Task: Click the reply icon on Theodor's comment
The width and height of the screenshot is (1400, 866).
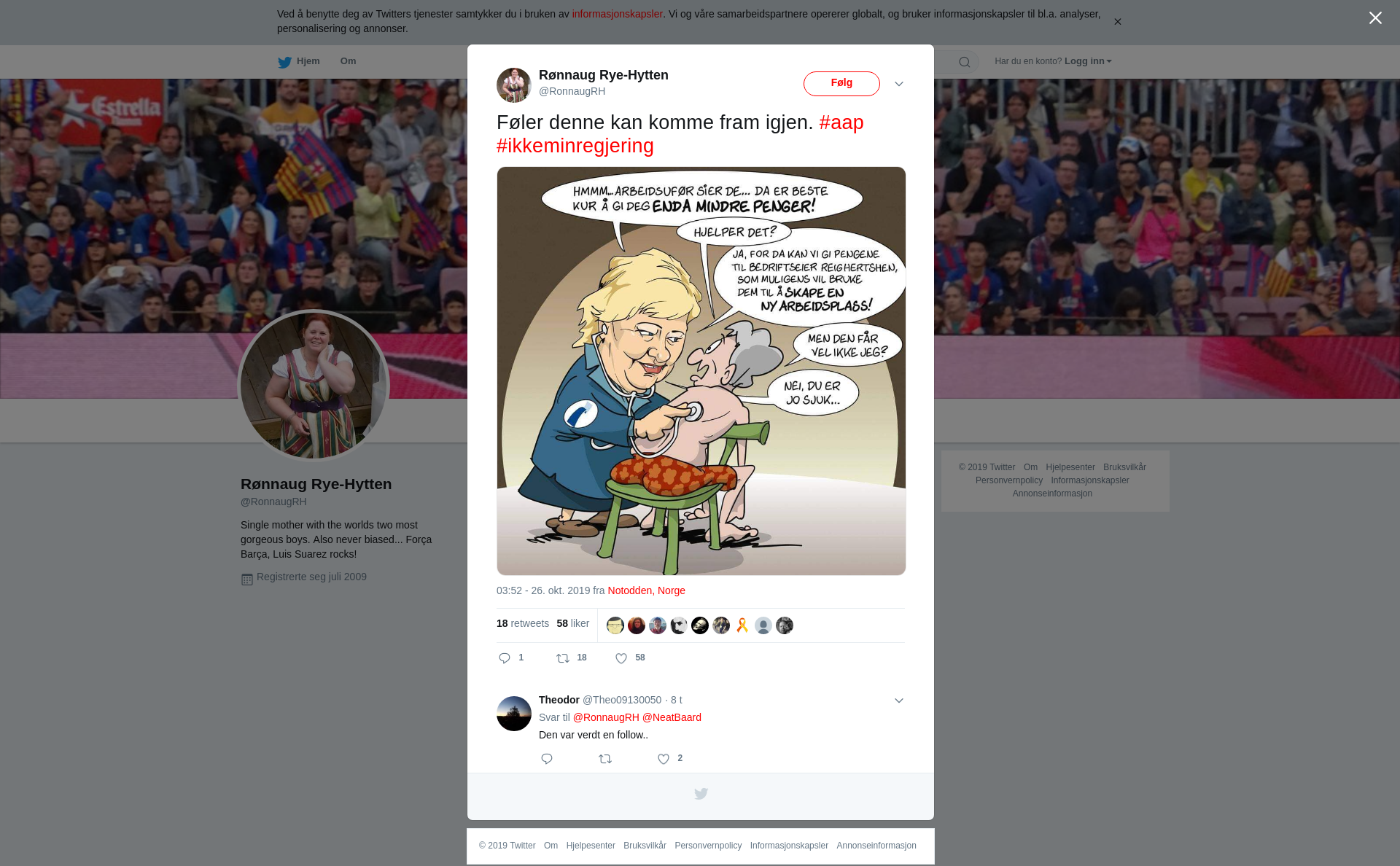Action: click(x=547, y=759)
